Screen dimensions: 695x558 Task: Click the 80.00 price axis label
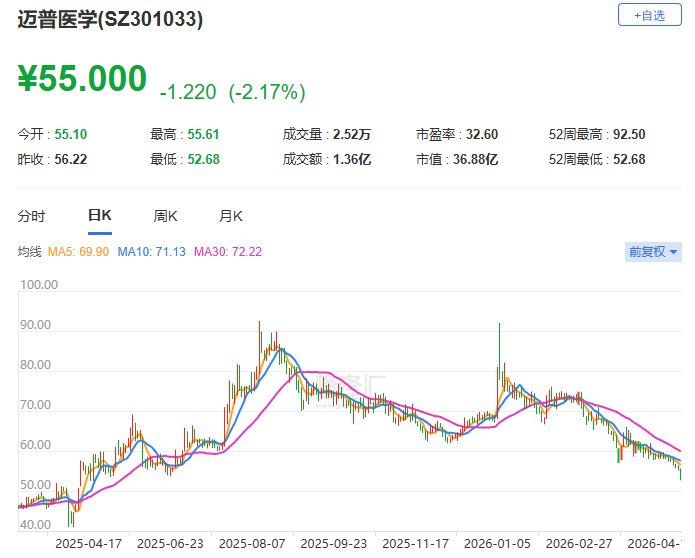click(35, 364)
